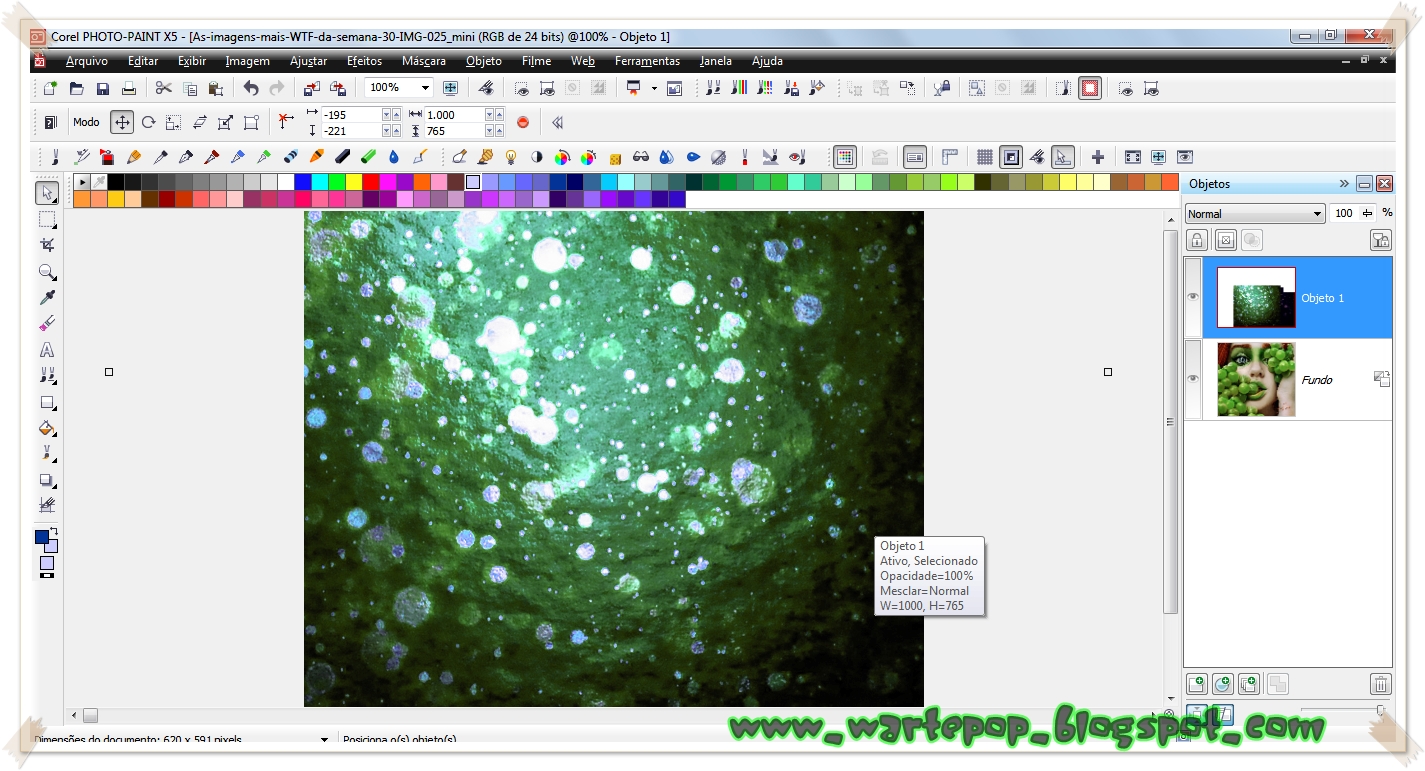This screenshot has height=771, width=1425.
Task: Toggle the move position mode button
Action: click(122, 122)
